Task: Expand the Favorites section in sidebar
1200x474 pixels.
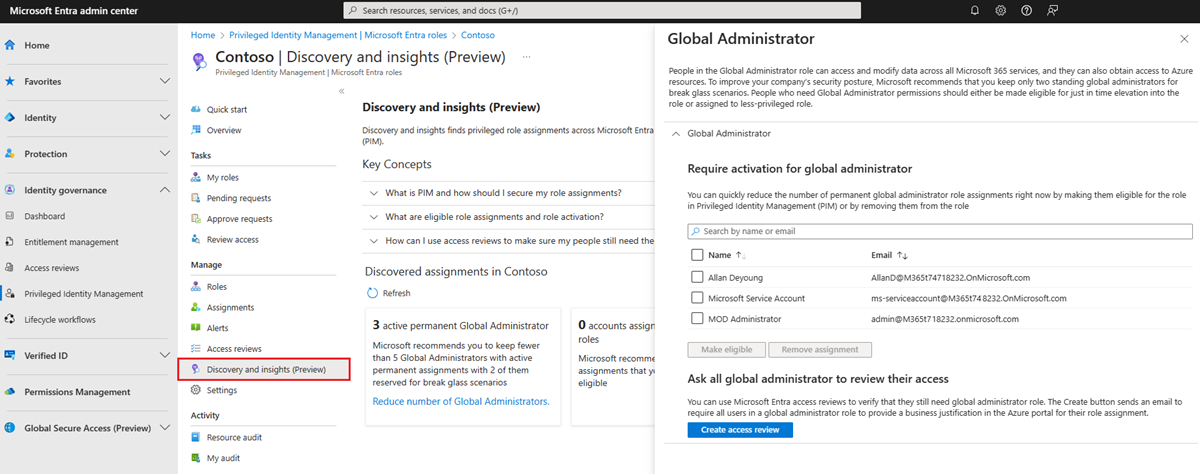Action: (x=165, y=81)
